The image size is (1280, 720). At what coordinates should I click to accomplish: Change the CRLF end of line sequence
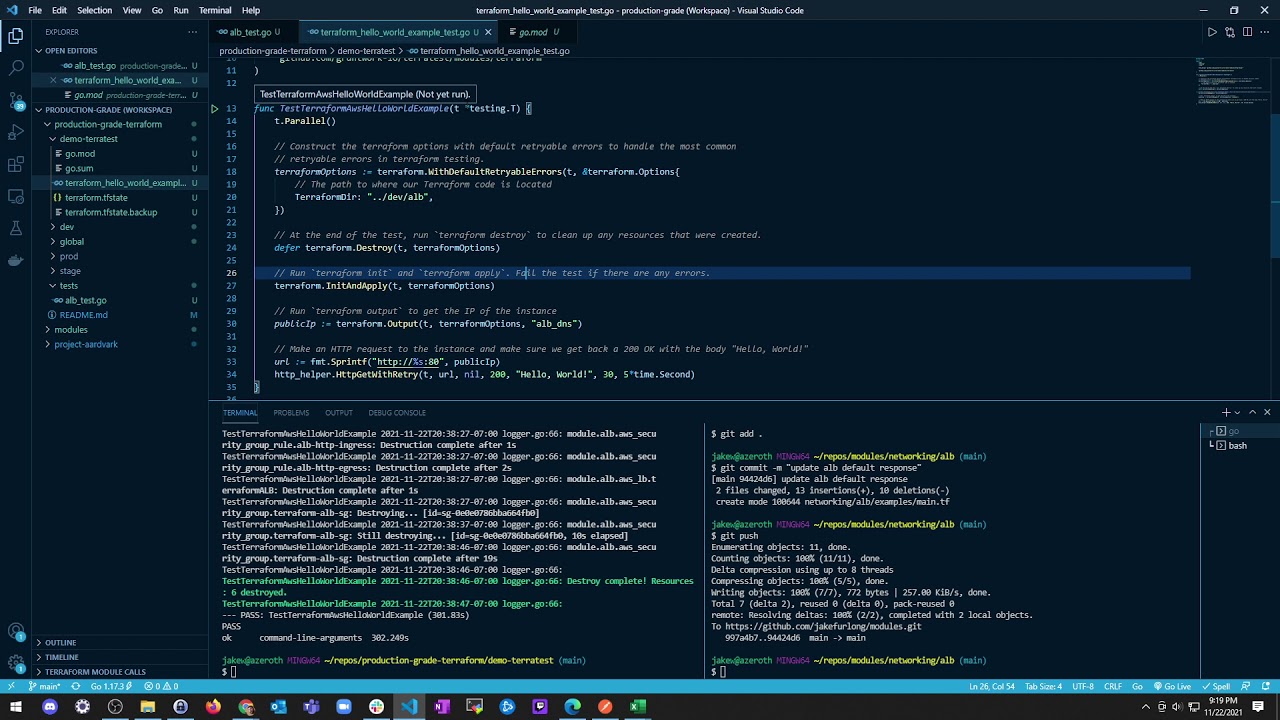(1112, 687)
